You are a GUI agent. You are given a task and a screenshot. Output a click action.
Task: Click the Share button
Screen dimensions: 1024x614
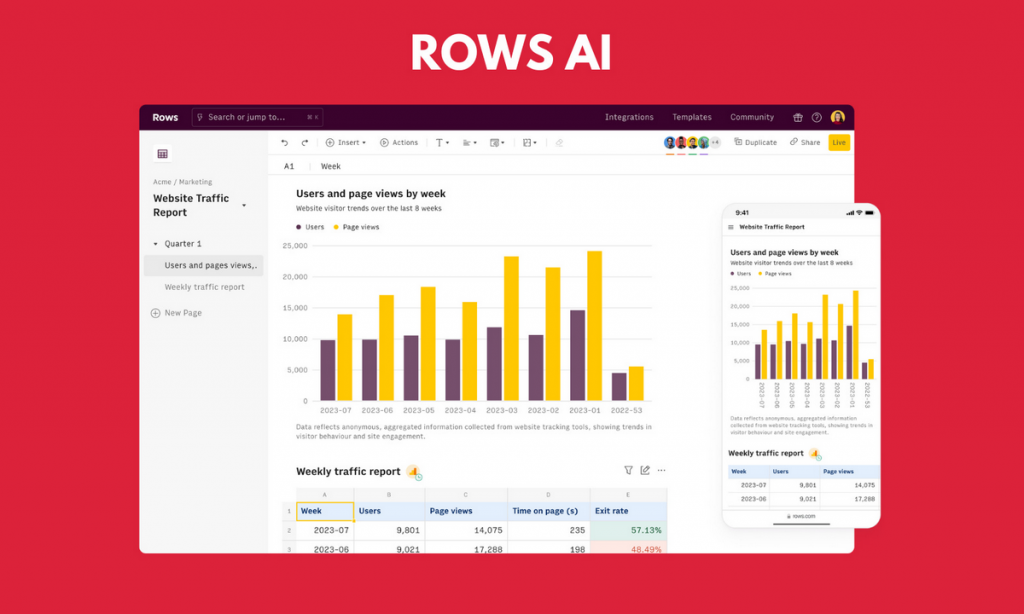click(x=804, y=143)
